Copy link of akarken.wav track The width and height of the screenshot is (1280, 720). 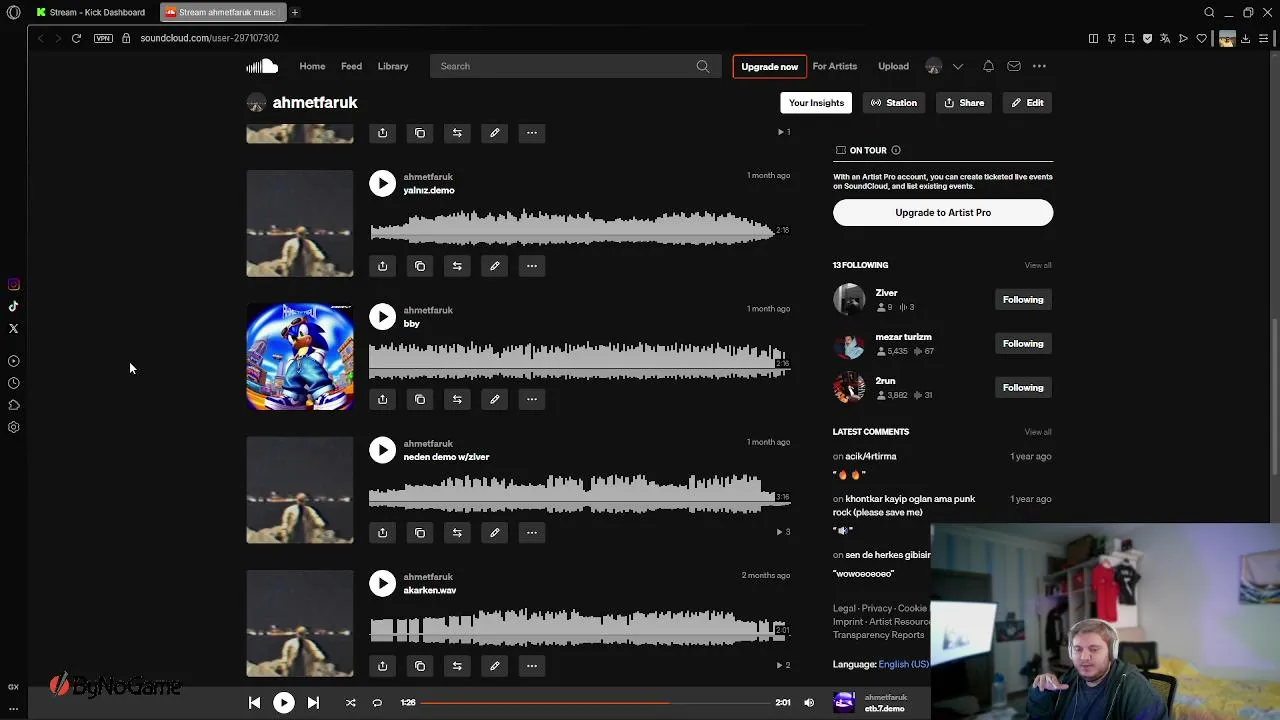pos(420,666)
